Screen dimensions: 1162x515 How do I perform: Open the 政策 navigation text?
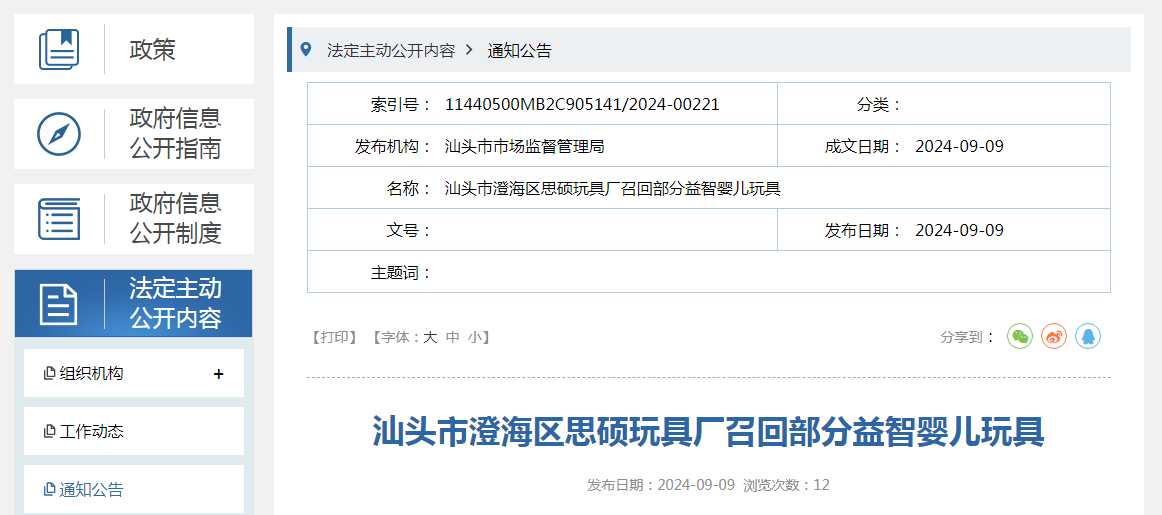click(x=152, y=49)
